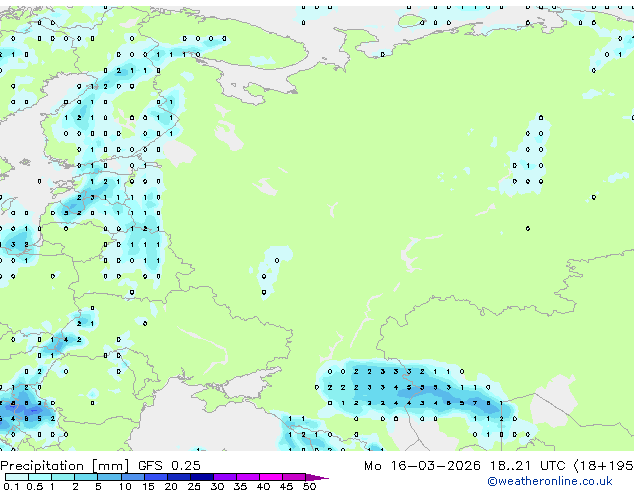Click the '(18+195' forecast offset text
The width and height of the screenshot is (634, 490).
pos(604,465)
